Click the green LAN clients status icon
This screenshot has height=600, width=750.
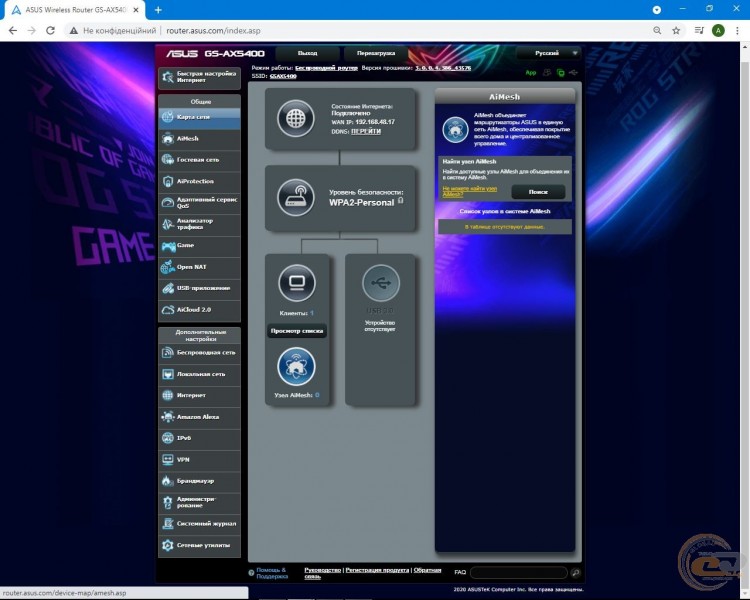click(x=561, y=73)
